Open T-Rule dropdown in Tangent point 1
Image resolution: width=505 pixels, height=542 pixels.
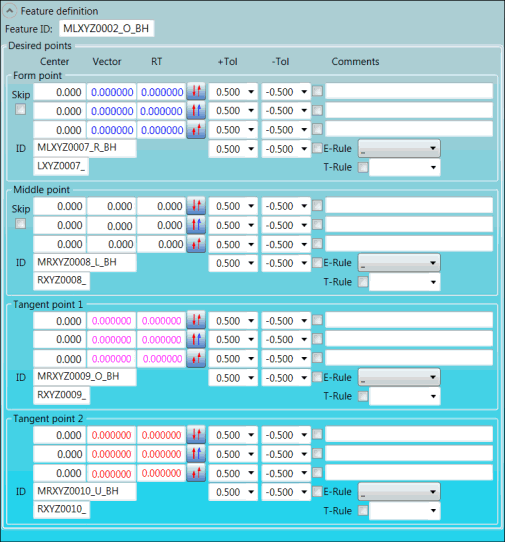point(405,396)
